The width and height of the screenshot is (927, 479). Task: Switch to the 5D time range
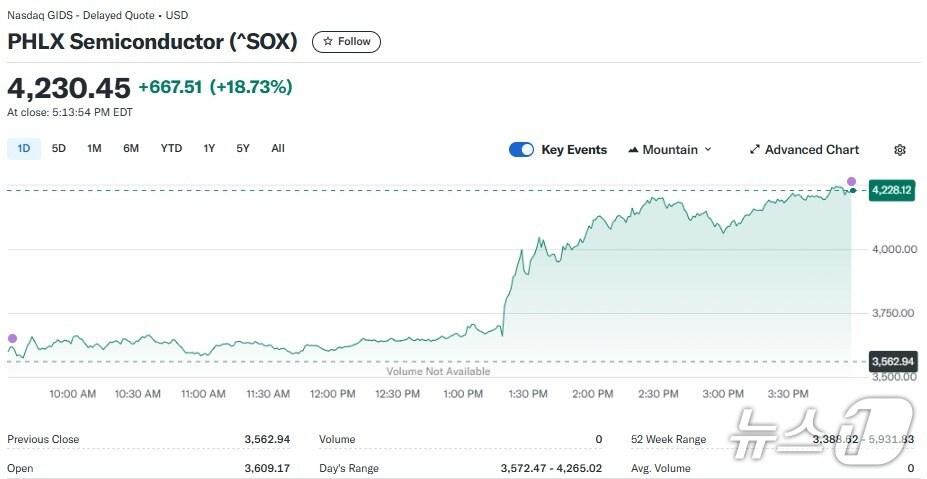pos(59,149)
